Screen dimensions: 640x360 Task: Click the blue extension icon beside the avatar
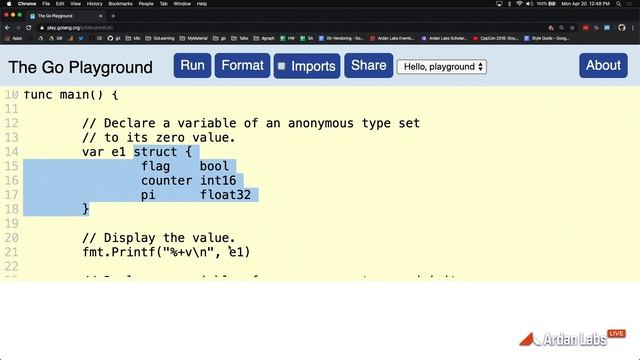[x=607, y=28]
